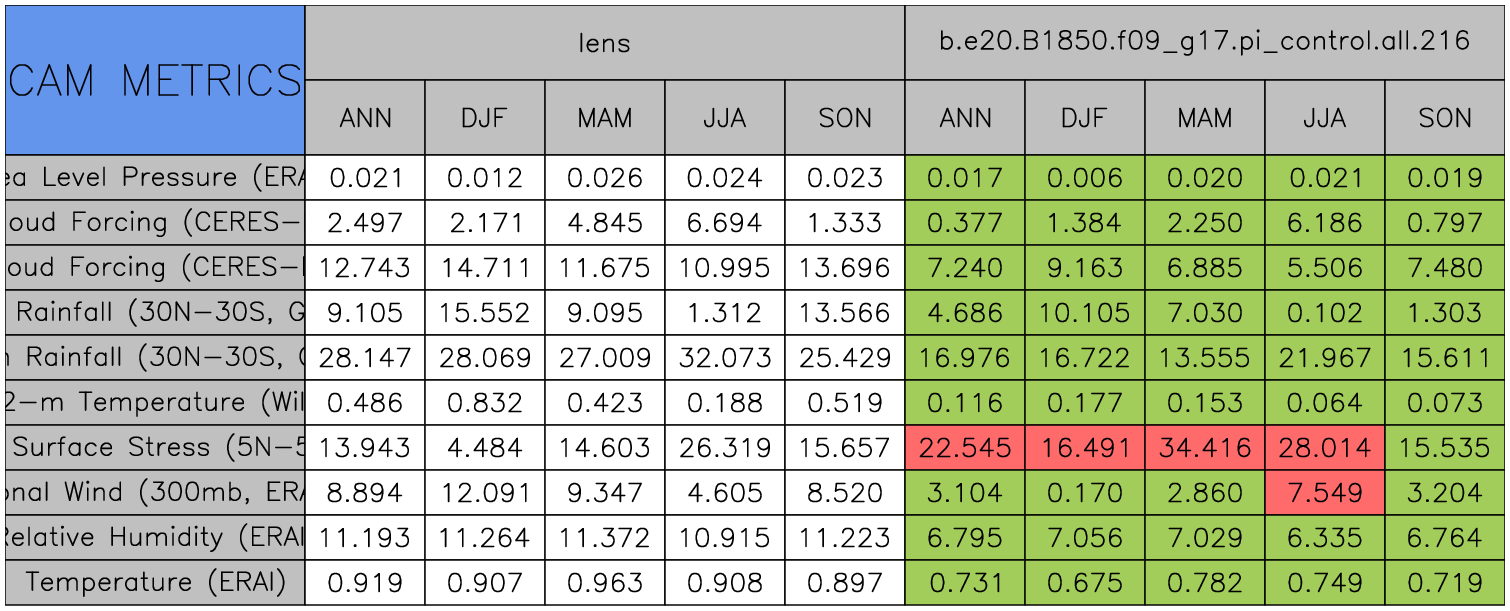This screenshot has height=611, width=1510.
Task: Click the DJF header under lens
Action: 484,118
